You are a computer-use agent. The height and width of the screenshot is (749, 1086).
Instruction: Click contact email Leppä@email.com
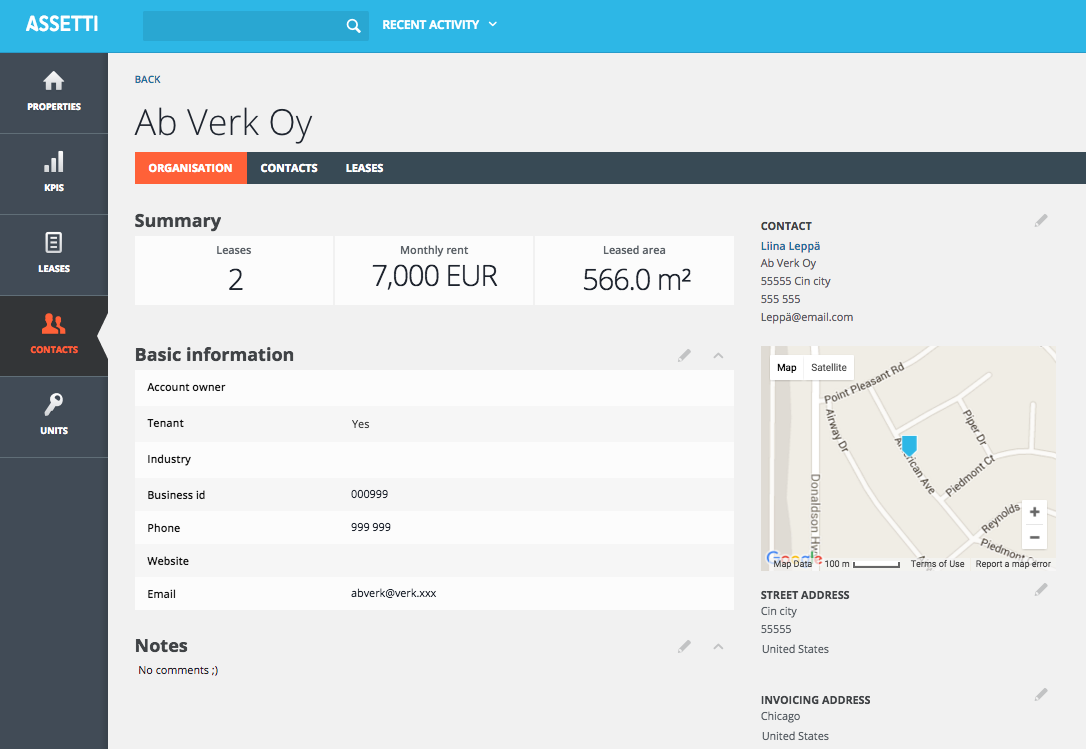click(x=807, y=317)
